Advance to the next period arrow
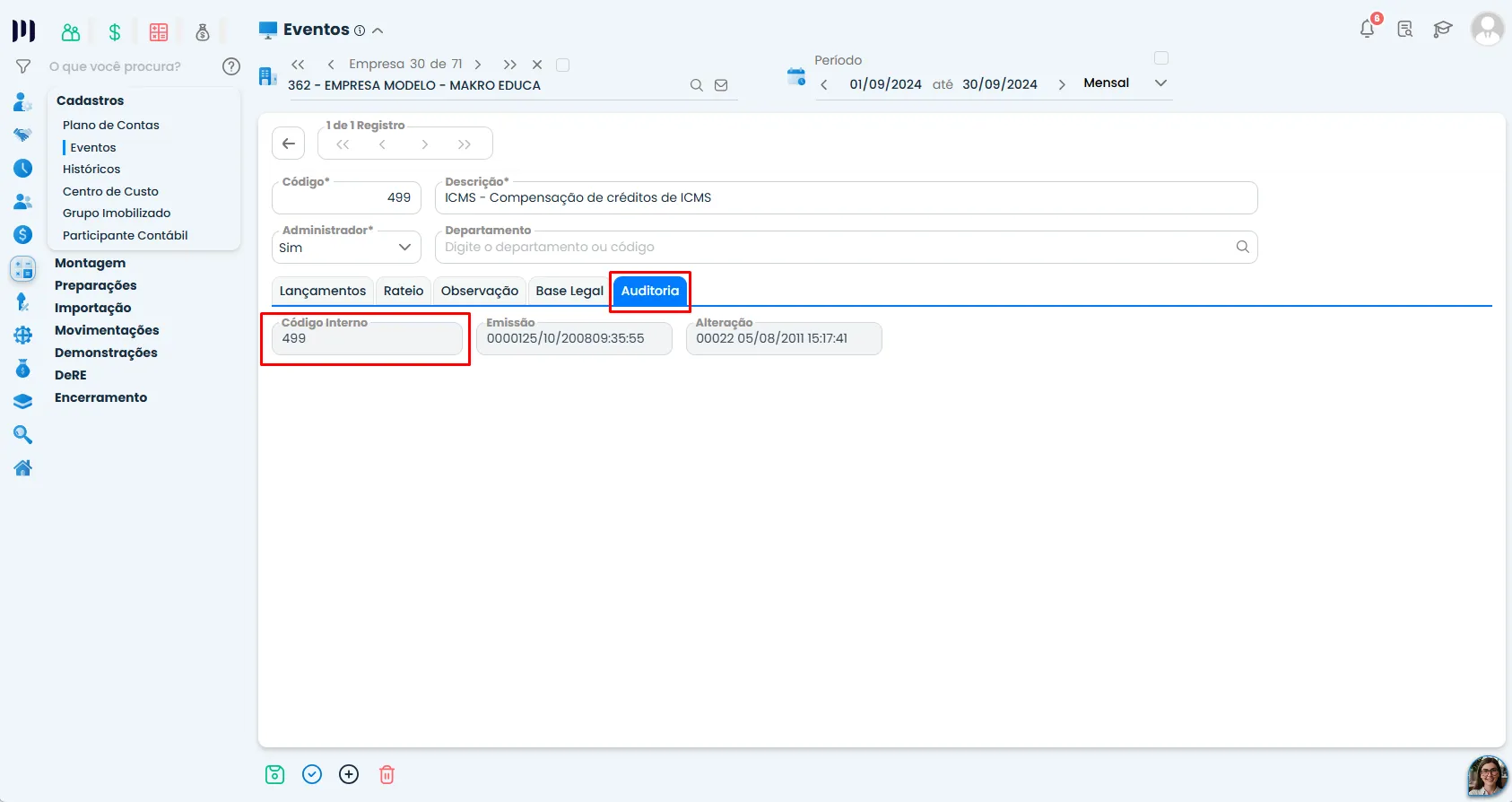 (1062, 84)
